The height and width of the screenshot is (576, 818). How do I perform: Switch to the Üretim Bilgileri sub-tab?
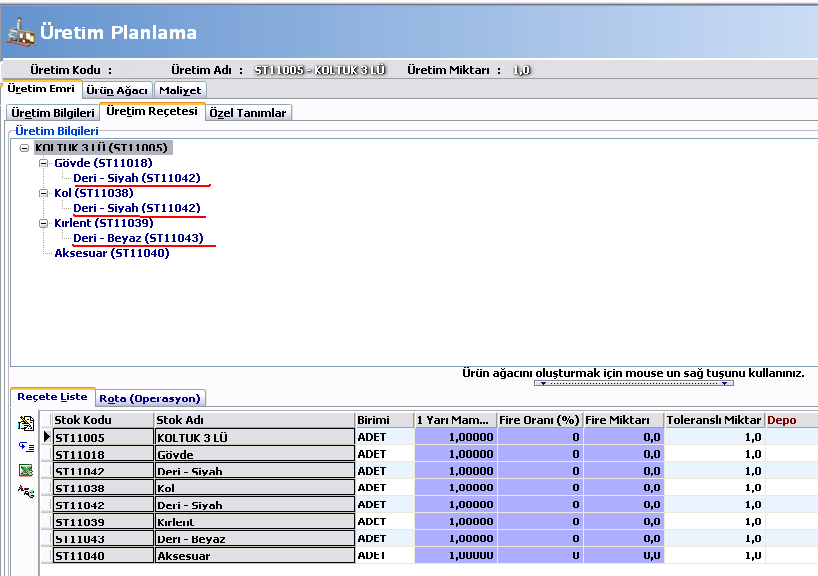click(53, 113)
